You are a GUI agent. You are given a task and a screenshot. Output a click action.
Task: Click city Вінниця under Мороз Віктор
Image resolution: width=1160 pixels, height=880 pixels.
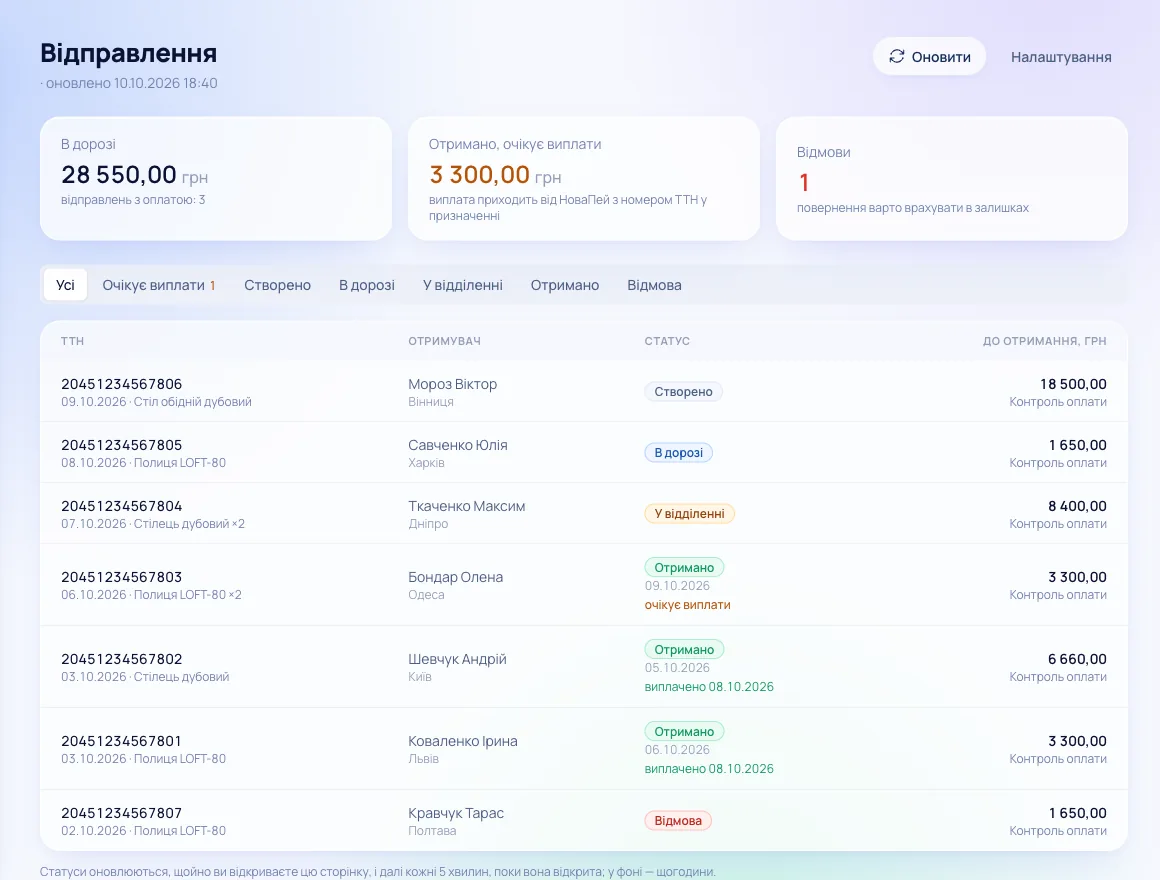click(x=431, y=402)
